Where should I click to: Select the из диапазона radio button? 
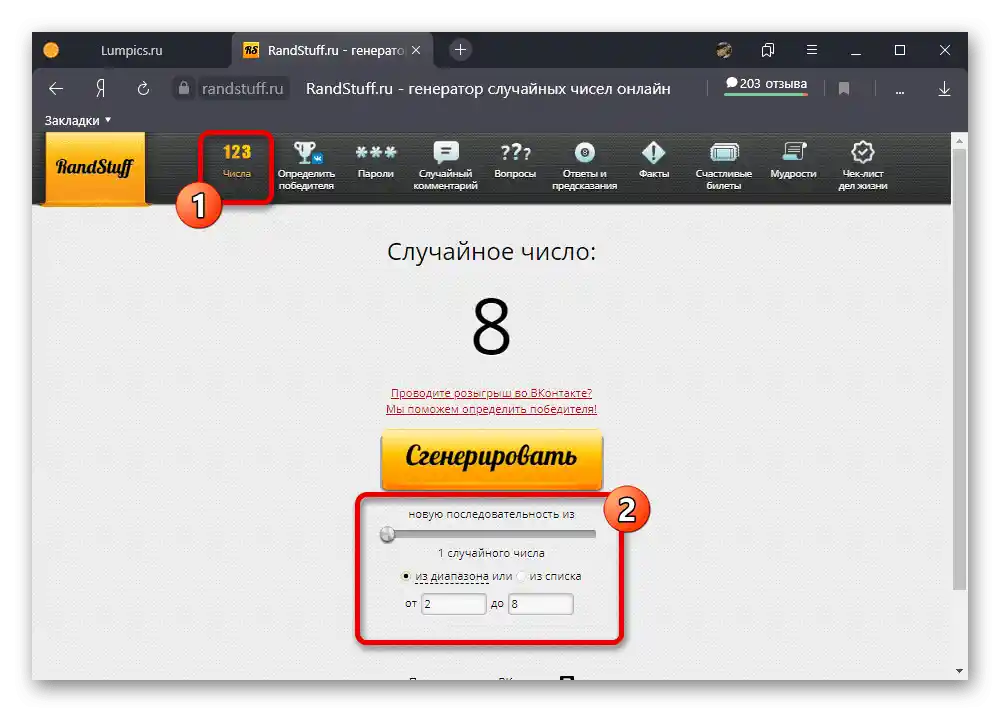click(x=406, y=576)
